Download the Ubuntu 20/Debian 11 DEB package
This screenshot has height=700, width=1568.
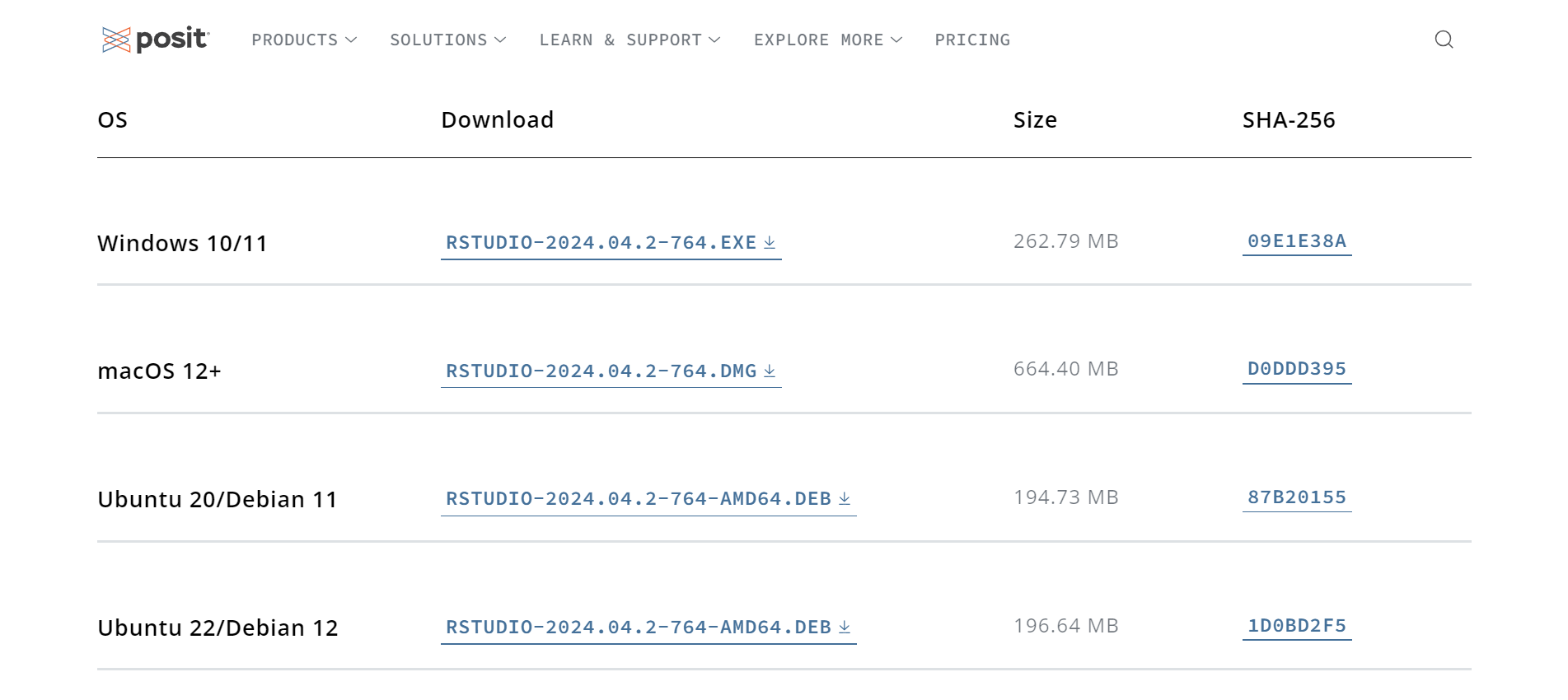[648, 499]
